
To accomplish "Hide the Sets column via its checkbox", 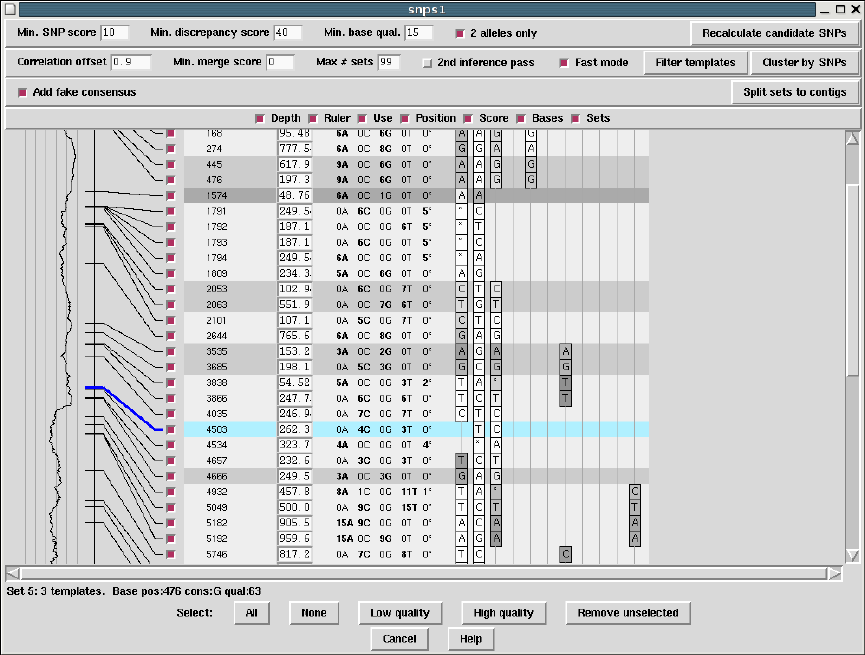I will click(575, 119).
